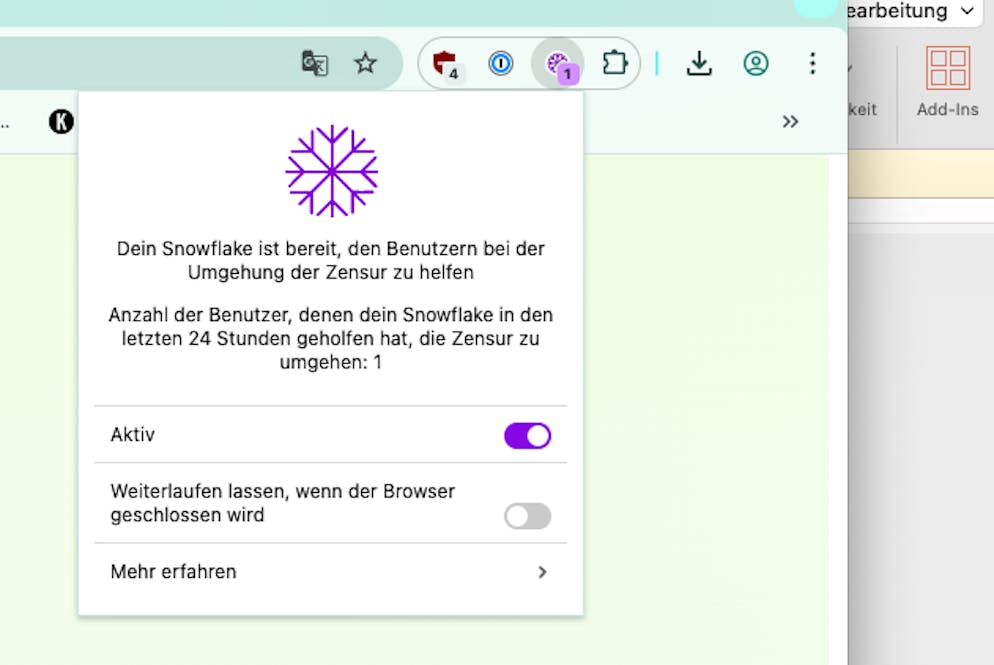Open the Downloads arrow icon
The image size is (994, 665).
[699, 63]
